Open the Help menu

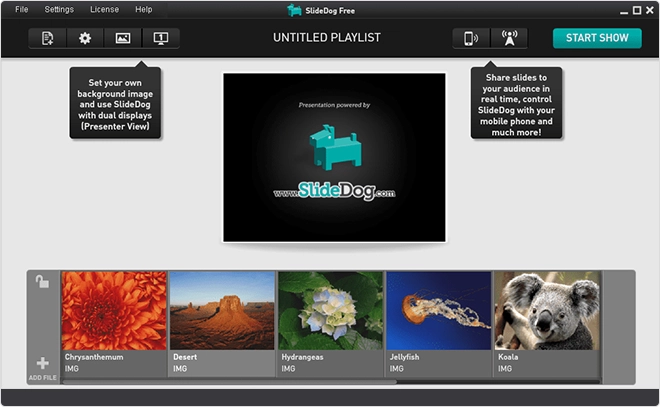[144, 9]
